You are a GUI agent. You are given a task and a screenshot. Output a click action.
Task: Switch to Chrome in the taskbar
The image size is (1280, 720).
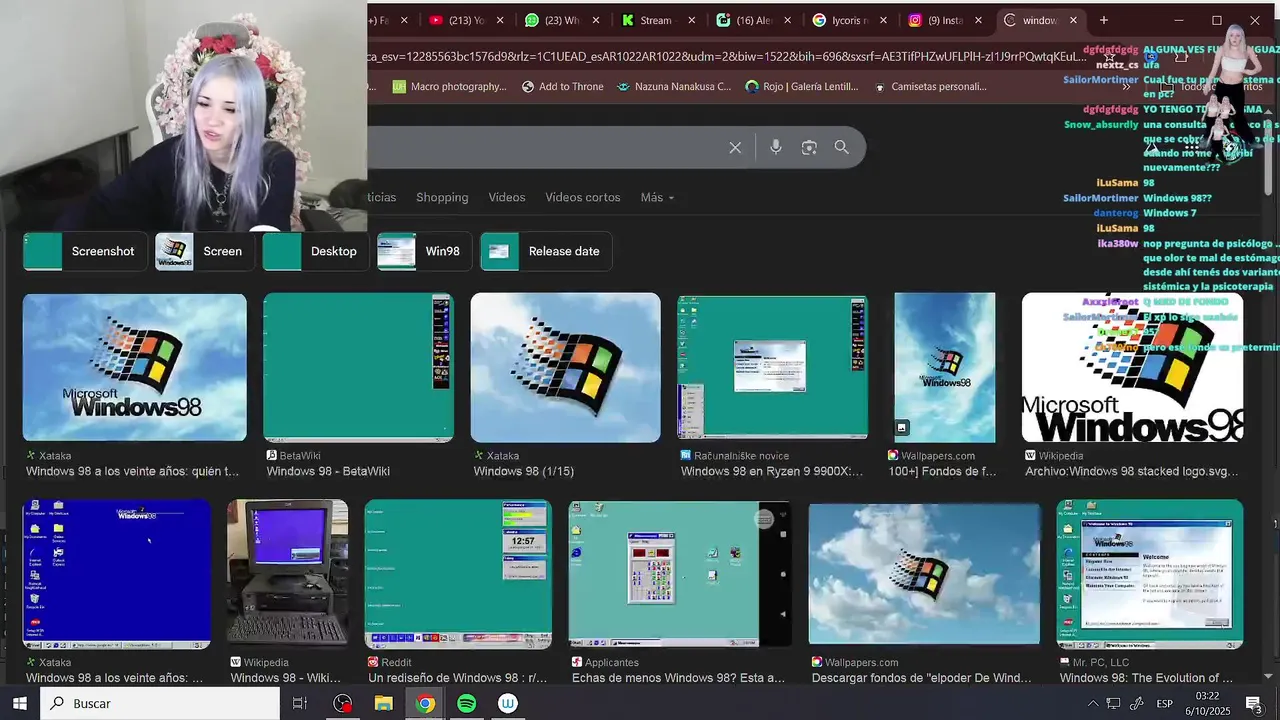click(x=426, y=704)
